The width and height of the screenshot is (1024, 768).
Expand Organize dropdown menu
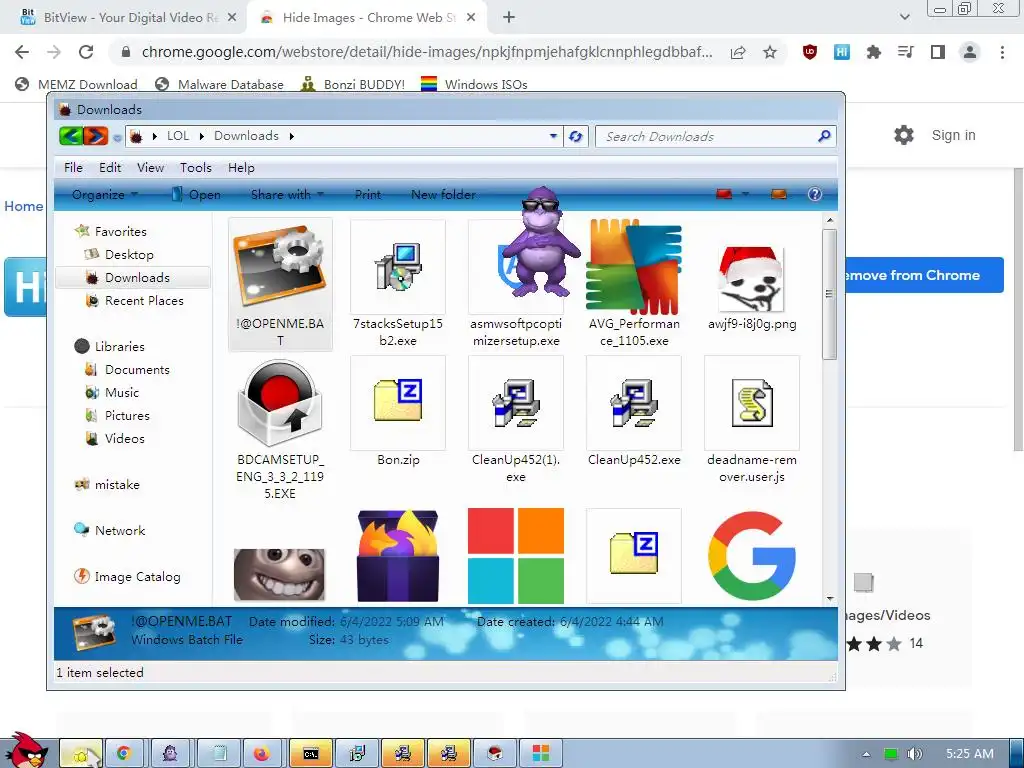[104, 194]
